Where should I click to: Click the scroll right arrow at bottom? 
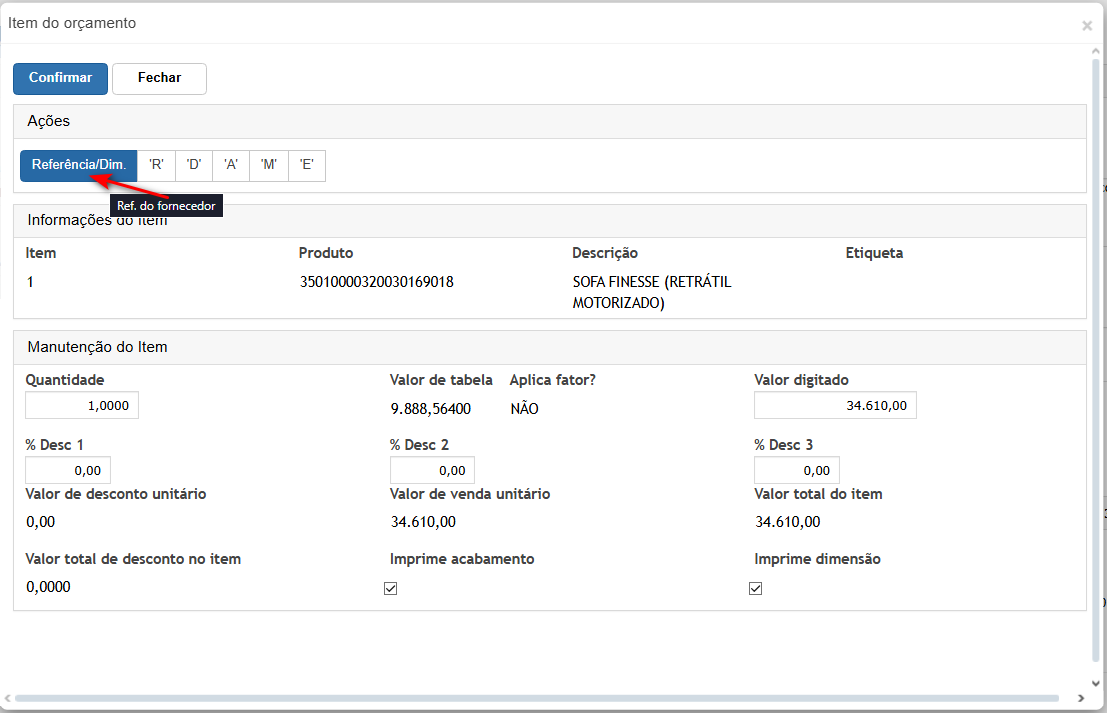pyautogui.click(x=1080, y=698)
